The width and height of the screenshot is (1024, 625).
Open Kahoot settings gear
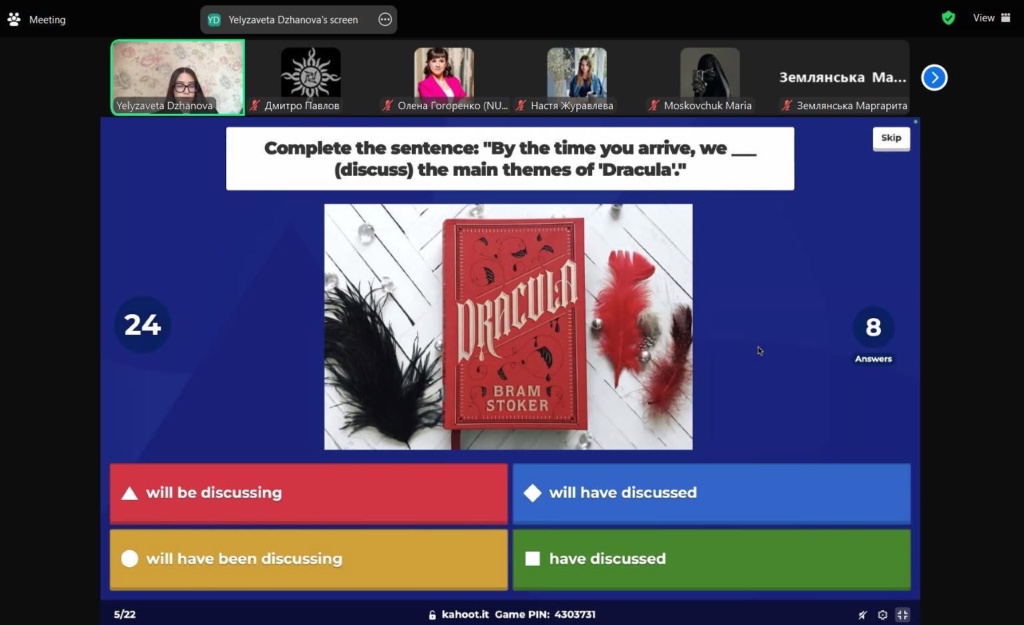[882, 615]
